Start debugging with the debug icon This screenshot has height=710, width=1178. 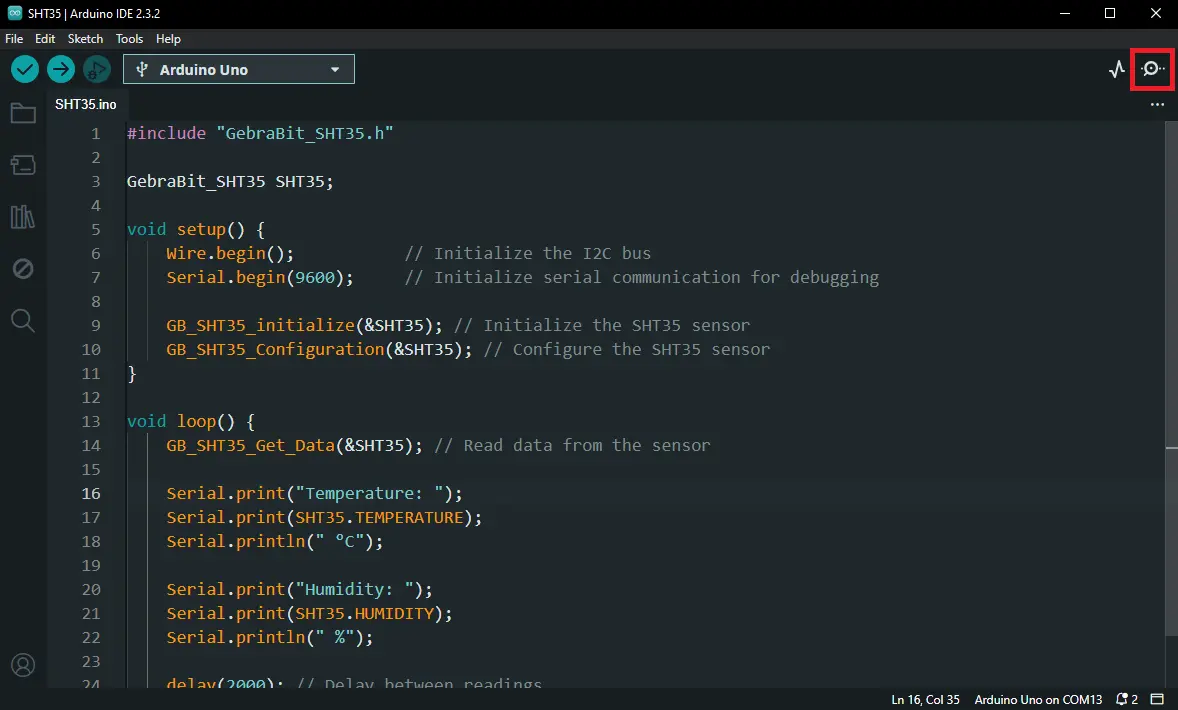point(96,70)
